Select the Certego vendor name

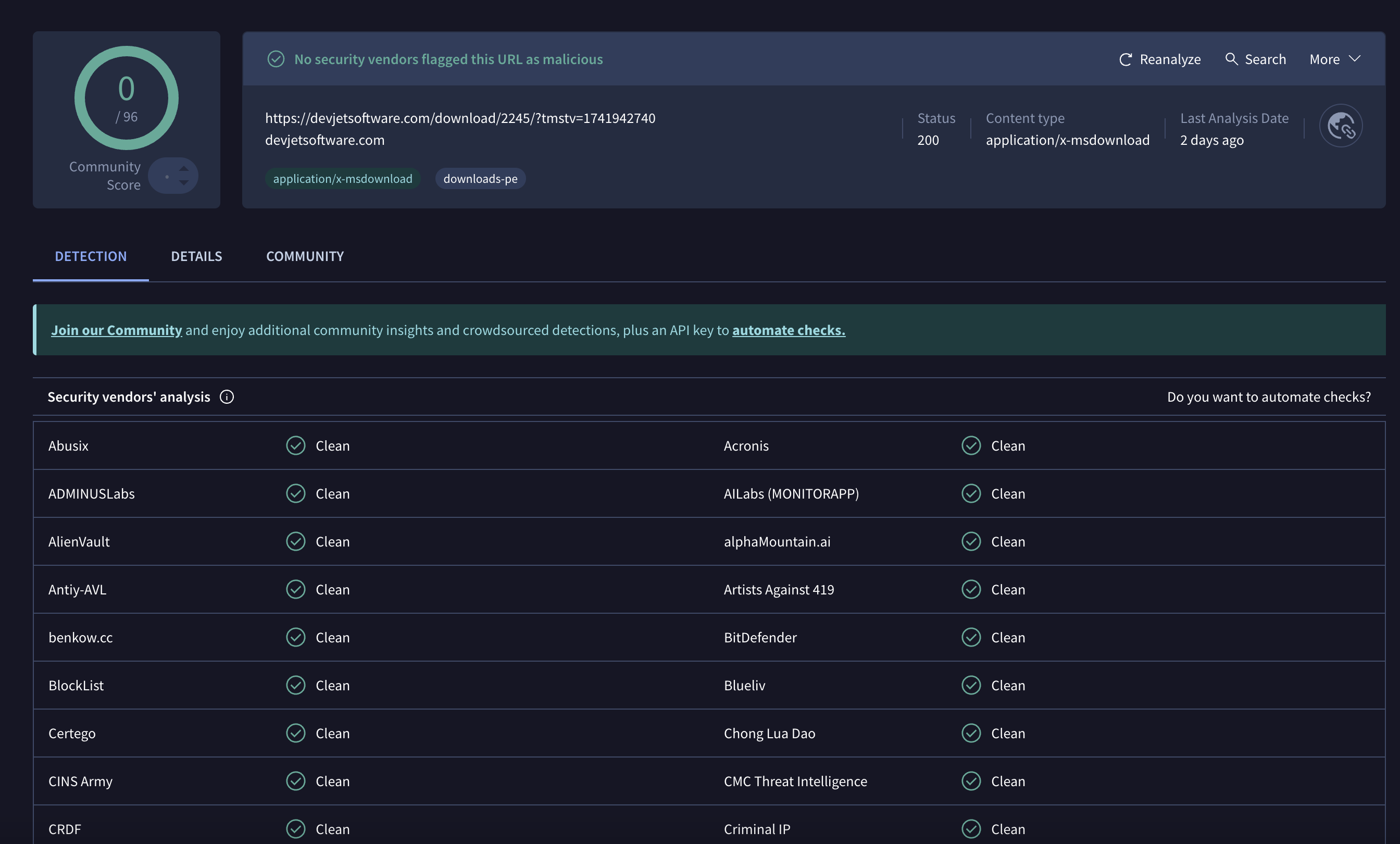click(72, 734)
